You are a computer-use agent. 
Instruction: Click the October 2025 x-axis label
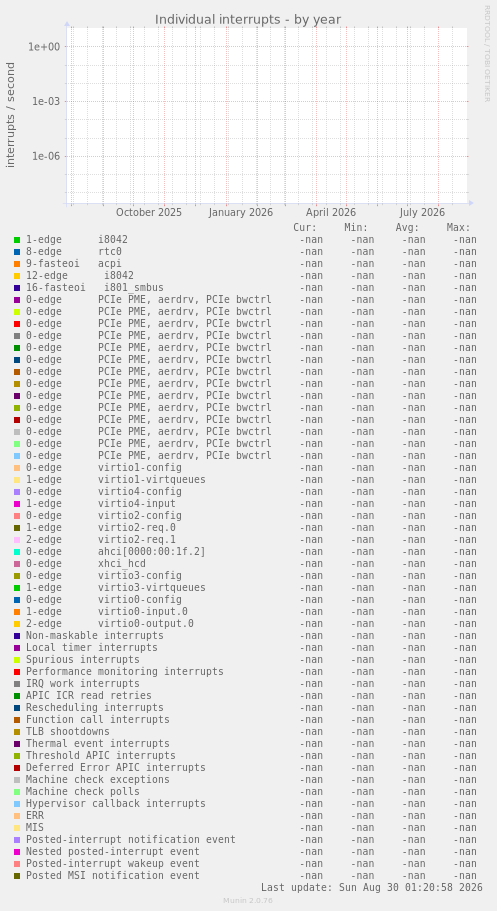[x=149, y=213]
